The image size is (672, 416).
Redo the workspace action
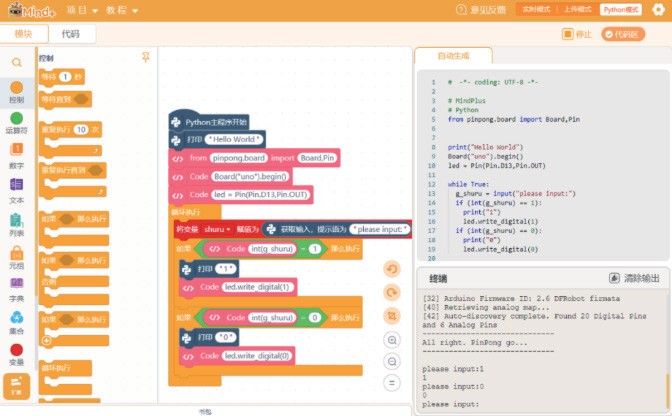pyautogui.click(x=392, y=293)
